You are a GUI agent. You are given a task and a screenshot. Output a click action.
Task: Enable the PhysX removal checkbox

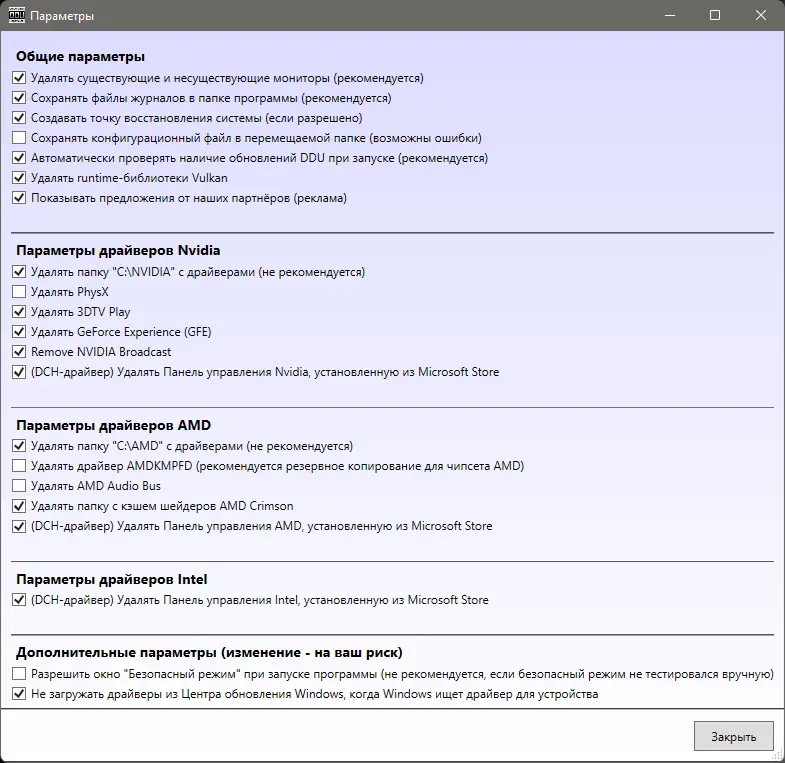pos(19,292)
